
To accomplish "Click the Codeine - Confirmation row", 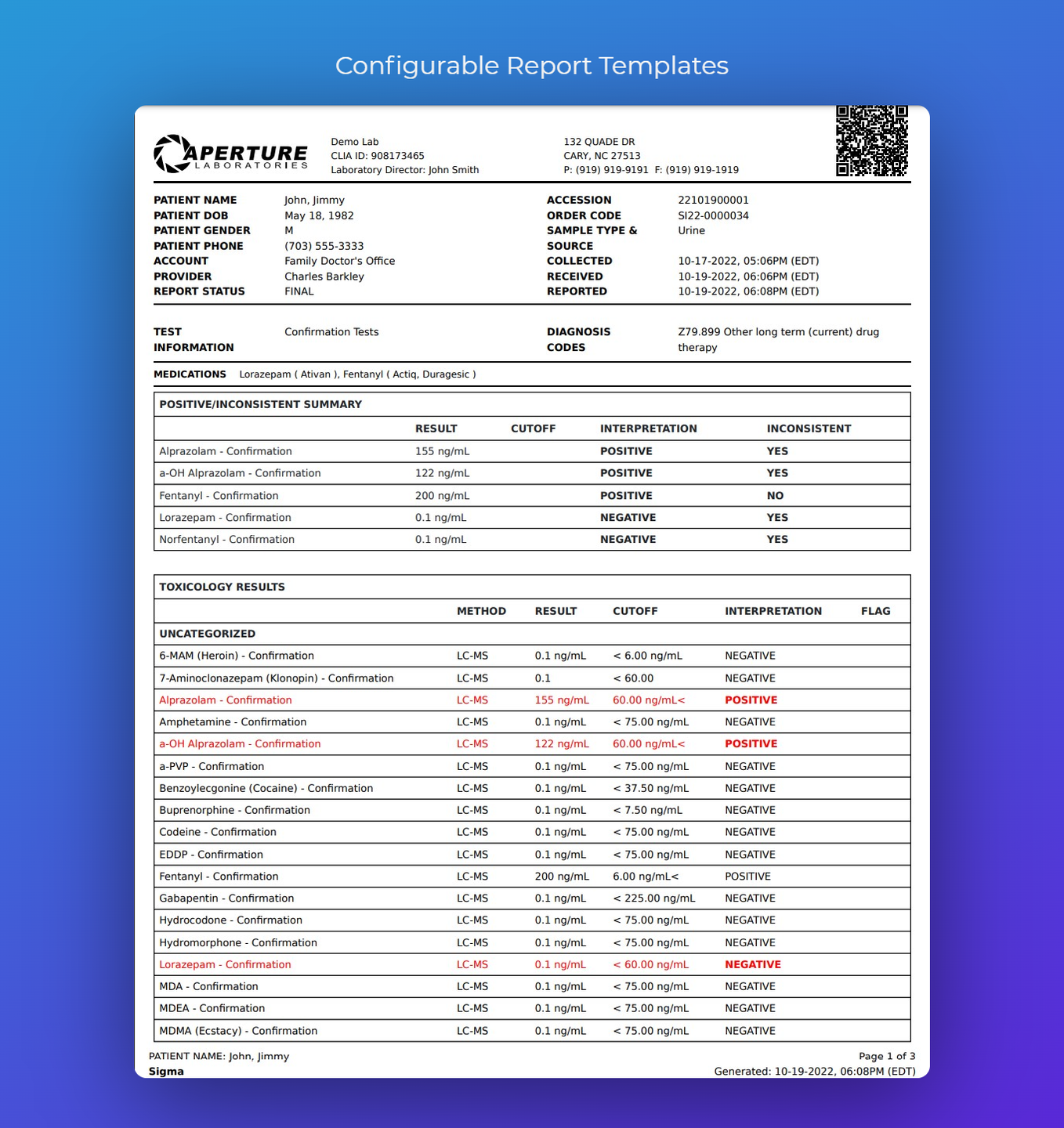I will click(532, 832).
